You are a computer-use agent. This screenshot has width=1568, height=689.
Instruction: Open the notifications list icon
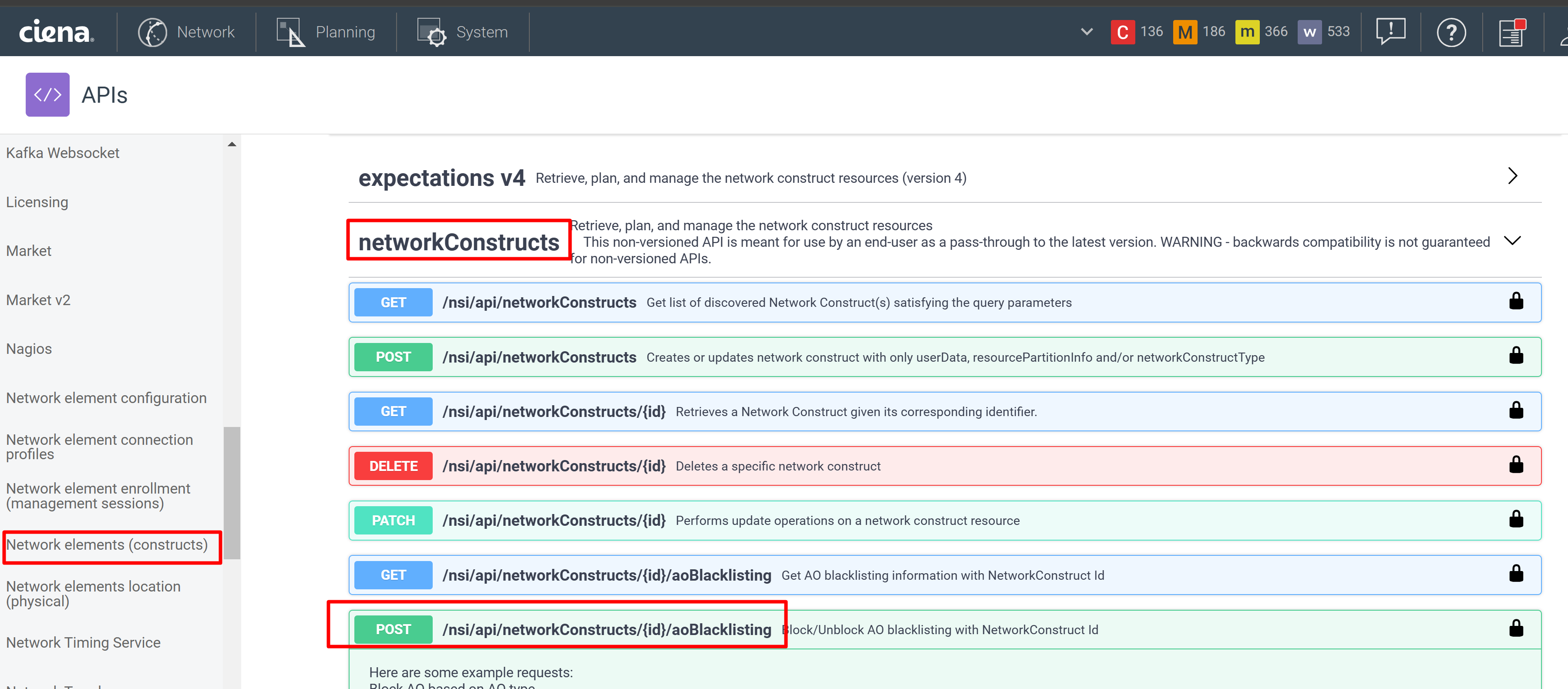[x=1512, y=32]
